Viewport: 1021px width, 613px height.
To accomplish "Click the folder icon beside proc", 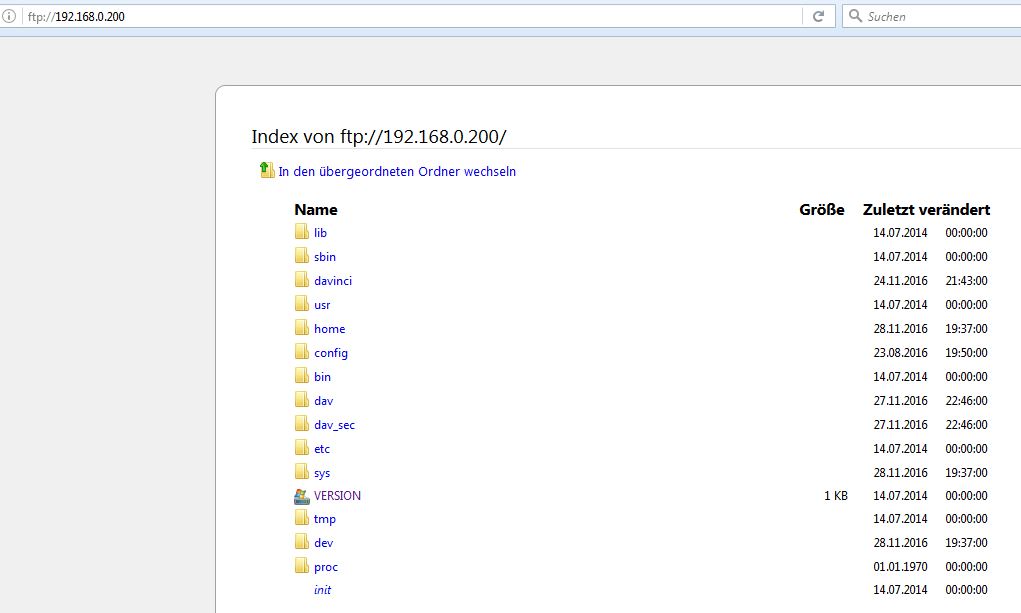I will tap(302, 566).
